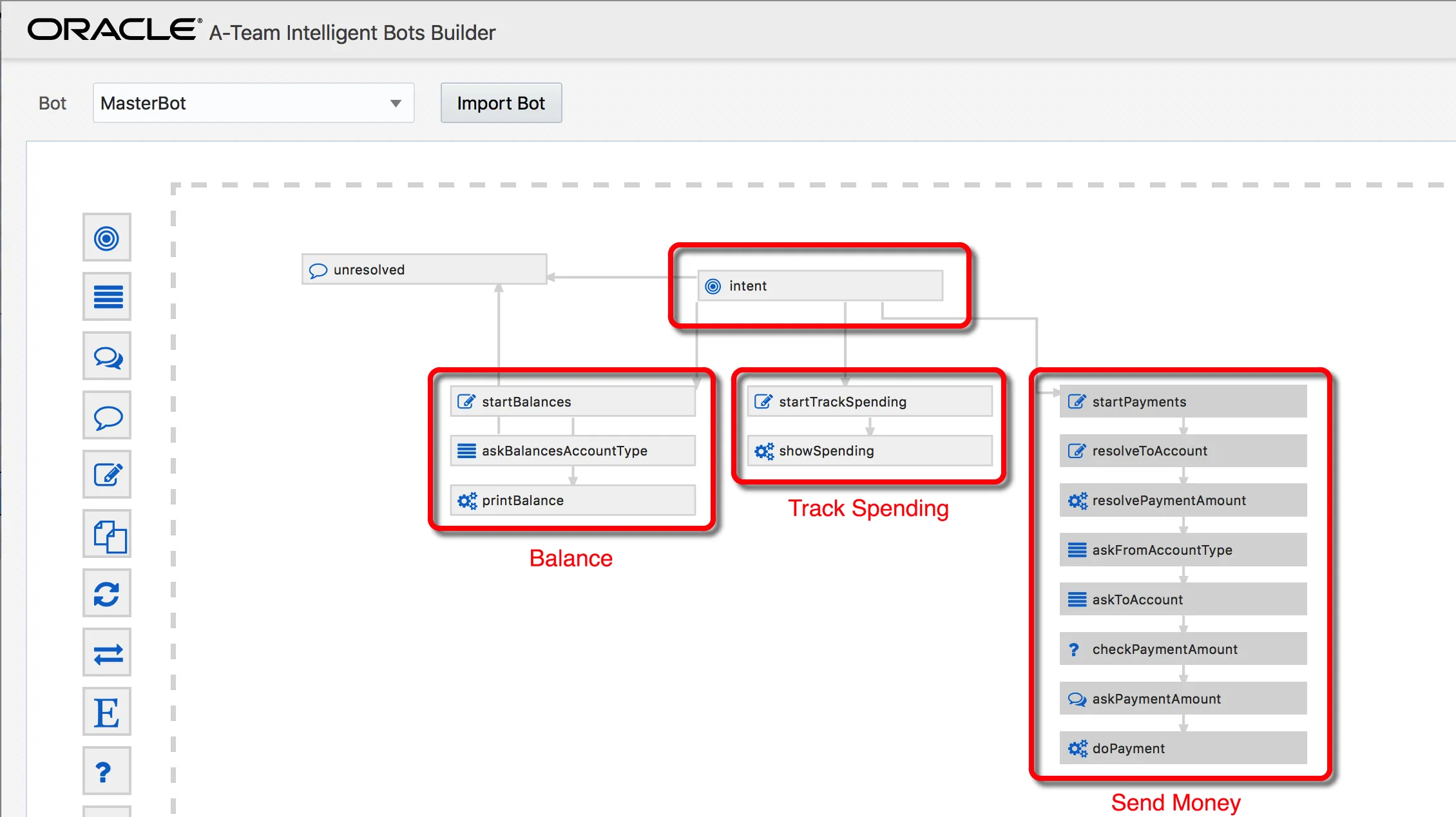1456x817 pixels.
Task: Click the checkPaymentAmount node
Action: 1182,649
